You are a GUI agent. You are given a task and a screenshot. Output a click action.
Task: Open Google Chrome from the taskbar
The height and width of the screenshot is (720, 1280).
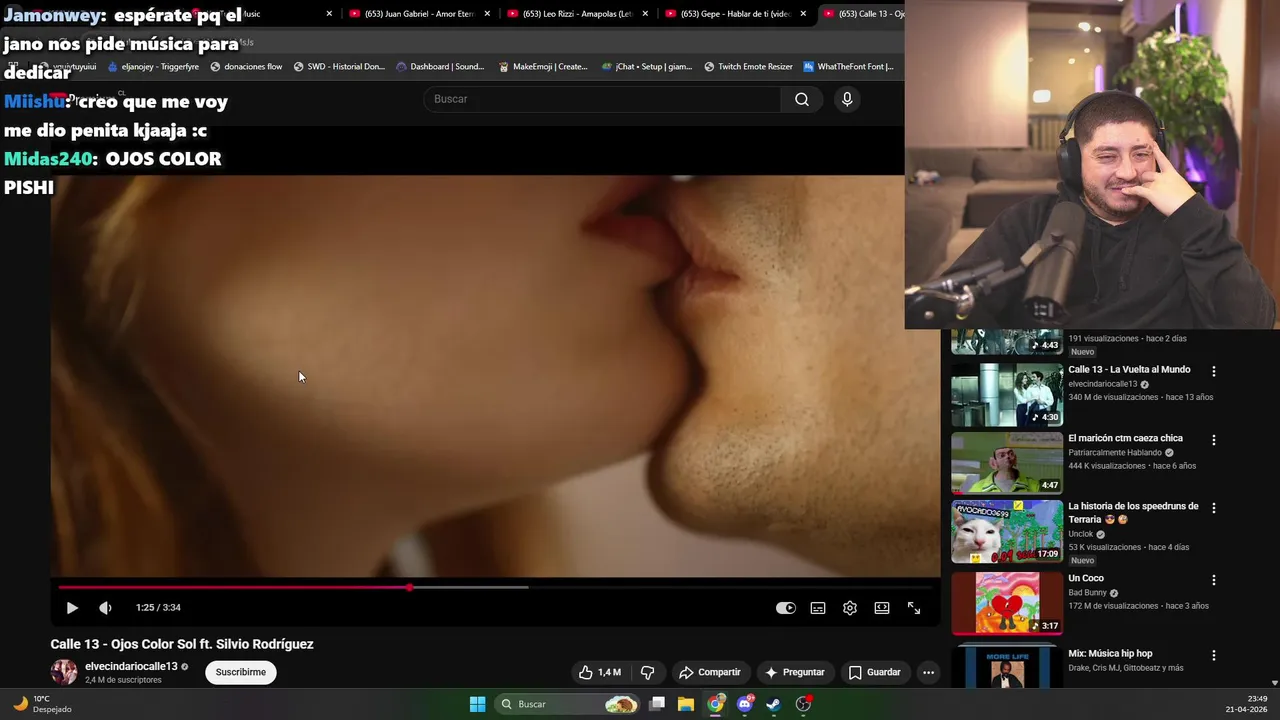[x=716, y=704]
